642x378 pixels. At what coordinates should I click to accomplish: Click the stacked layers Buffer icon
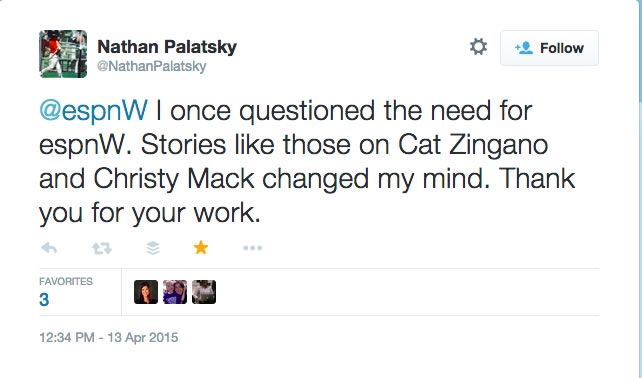[x=153, y=248]
